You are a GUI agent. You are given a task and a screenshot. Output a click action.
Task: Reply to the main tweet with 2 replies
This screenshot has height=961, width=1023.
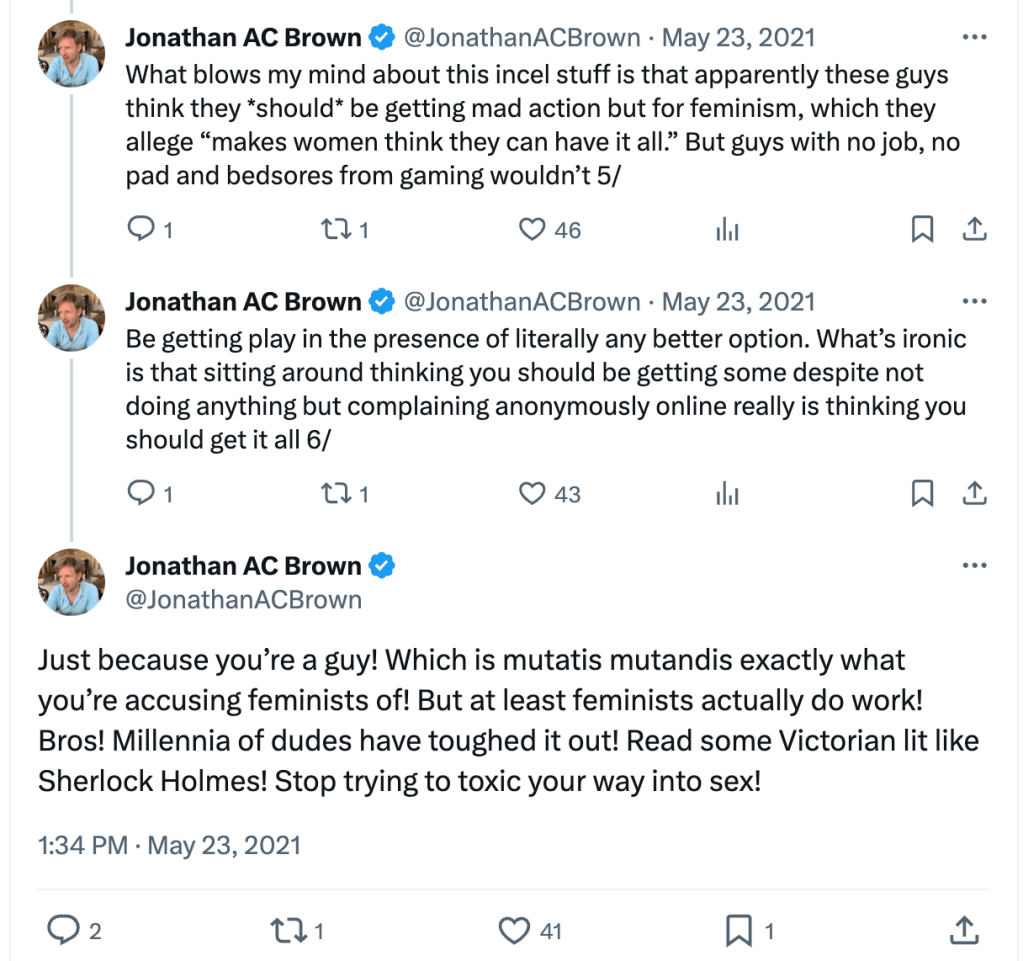click(x=64, y=931)
